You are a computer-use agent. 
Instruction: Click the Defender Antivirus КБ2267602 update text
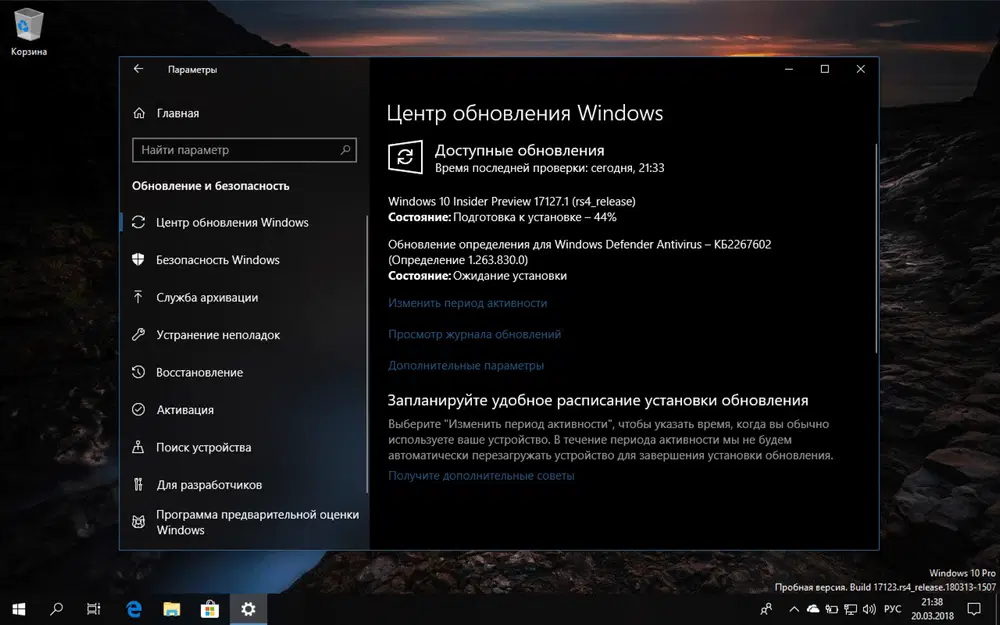click(579, 244)
